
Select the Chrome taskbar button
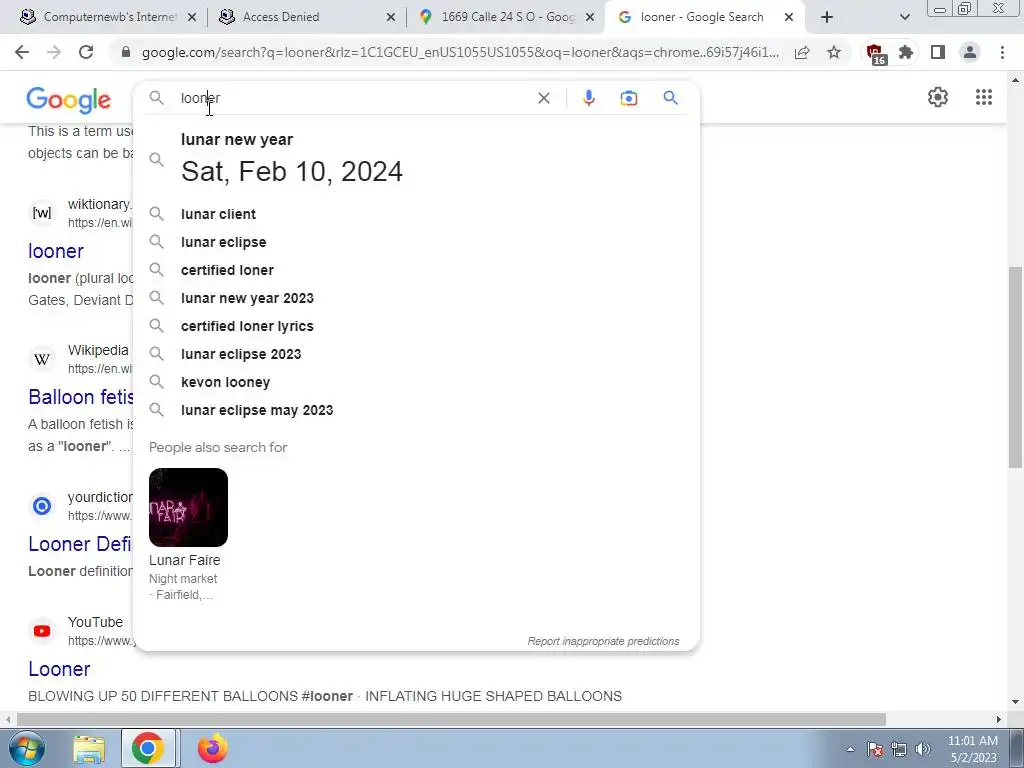click(x=148, y=749)
